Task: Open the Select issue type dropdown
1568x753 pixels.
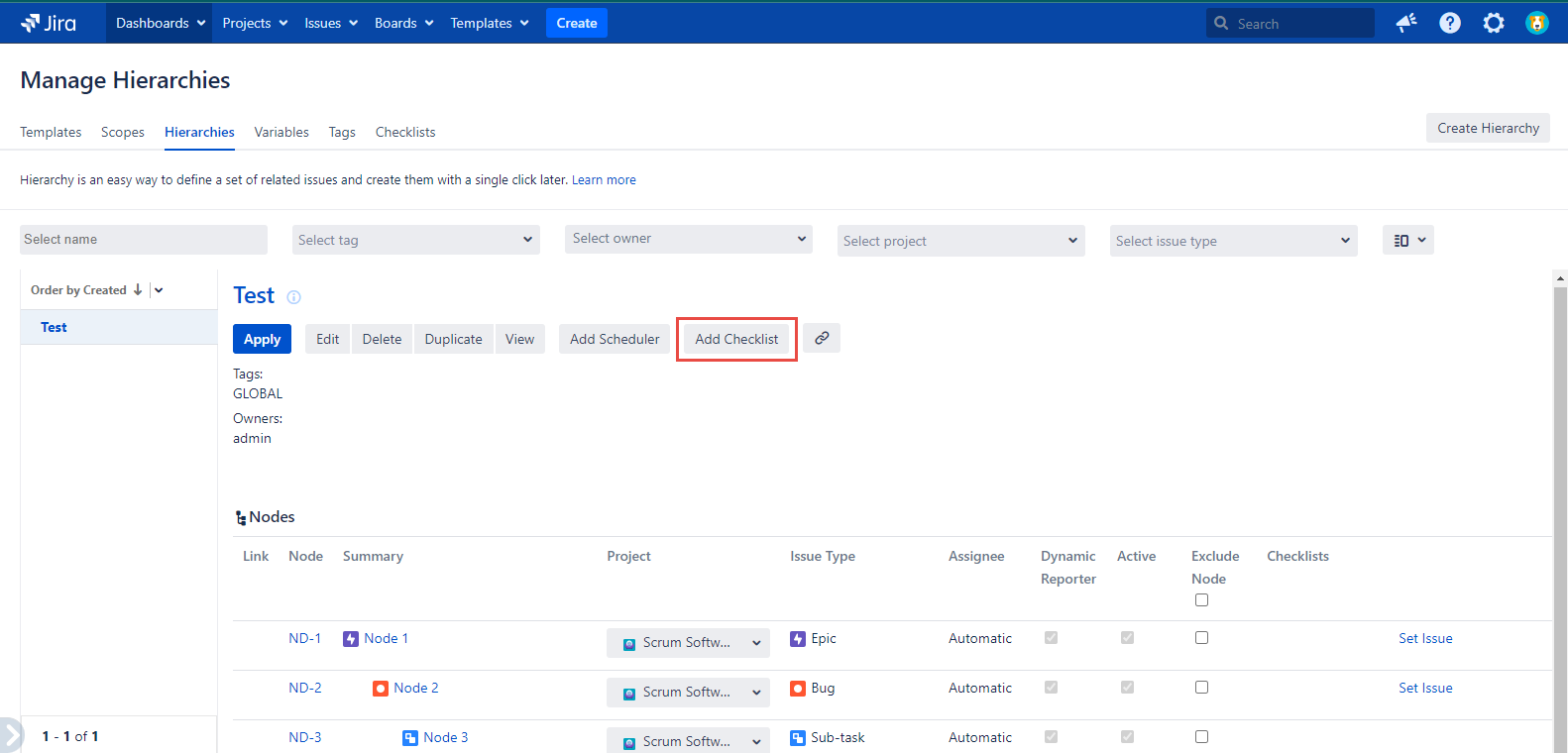Action: pyautogui.click(x=1233, y=241)
